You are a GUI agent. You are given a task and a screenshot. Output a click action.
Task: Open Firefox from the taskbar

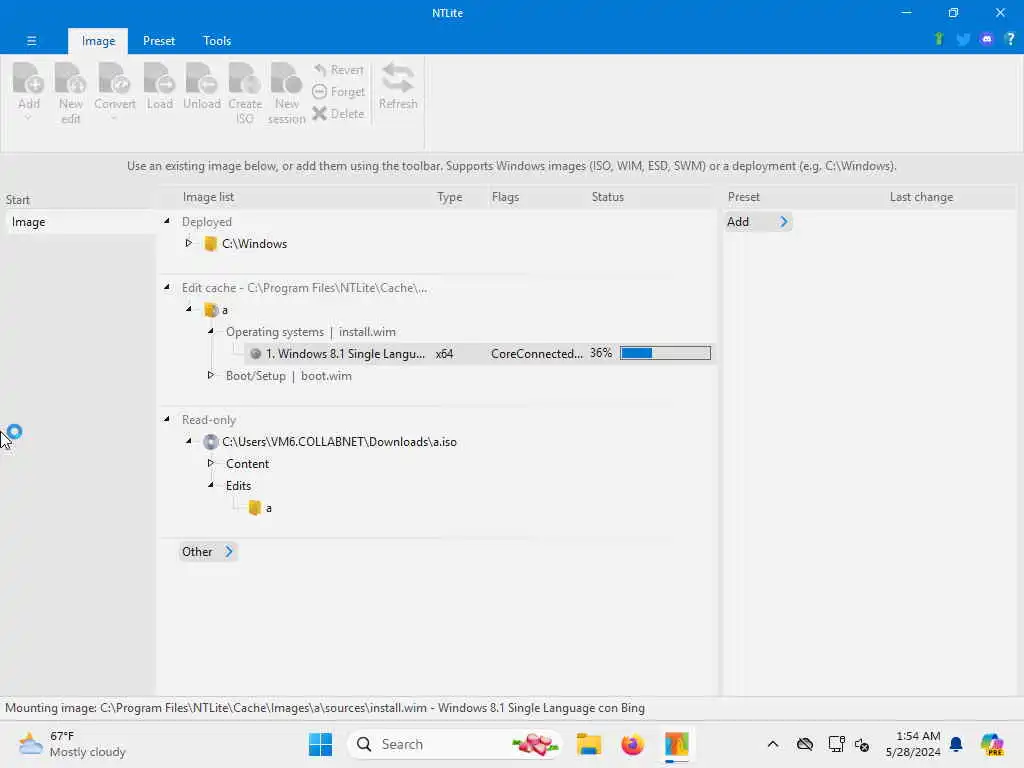(632, 744)
